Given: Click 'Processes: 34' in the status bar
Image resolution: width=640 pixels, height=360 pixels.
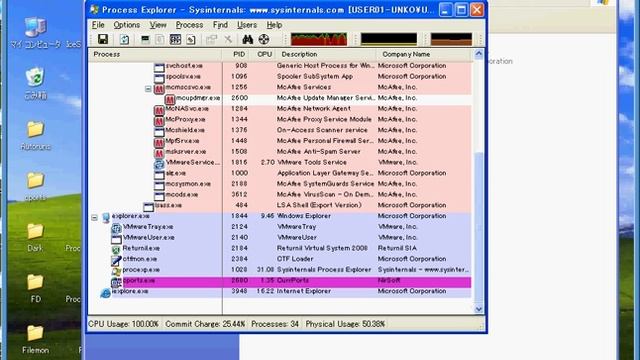Looking at the screenshot, I should click(x=275, y=324).
